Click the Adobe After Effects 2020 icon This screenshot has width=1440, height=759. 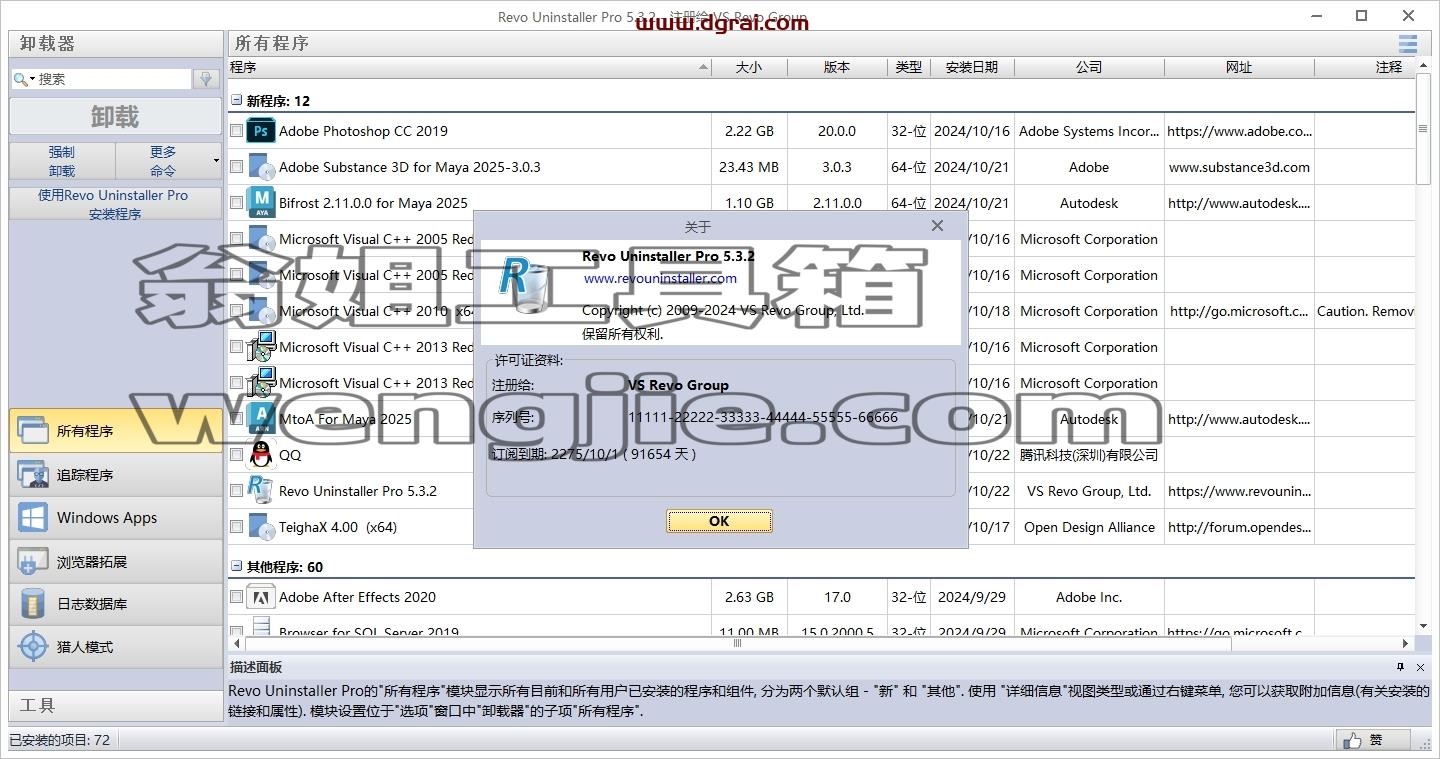pyautogui.click(x=261, y=597)
